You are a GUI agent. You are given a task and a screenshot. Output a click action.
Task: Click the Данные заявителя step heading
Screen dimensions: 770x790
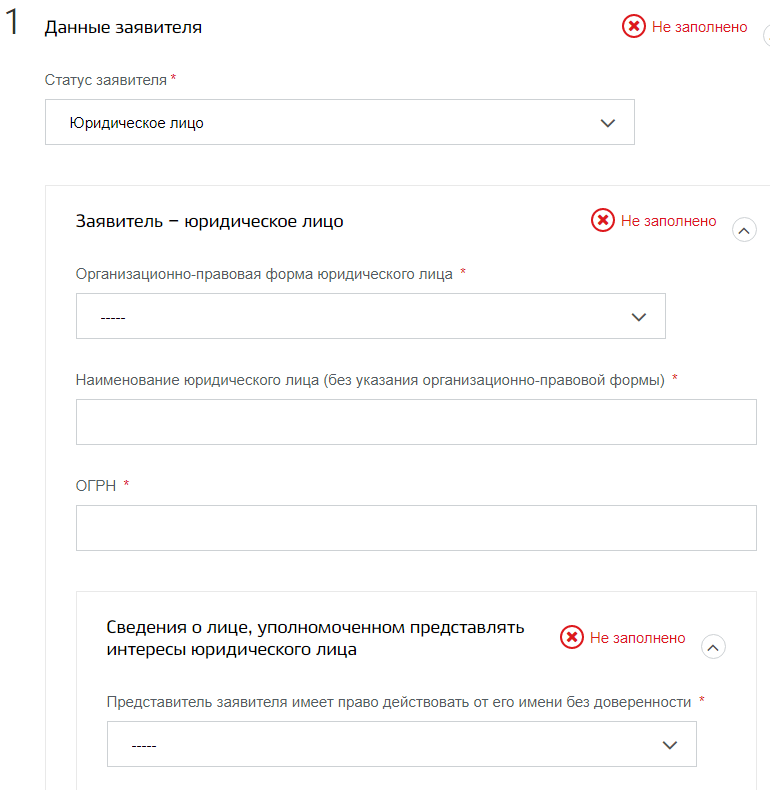point(123,27)
